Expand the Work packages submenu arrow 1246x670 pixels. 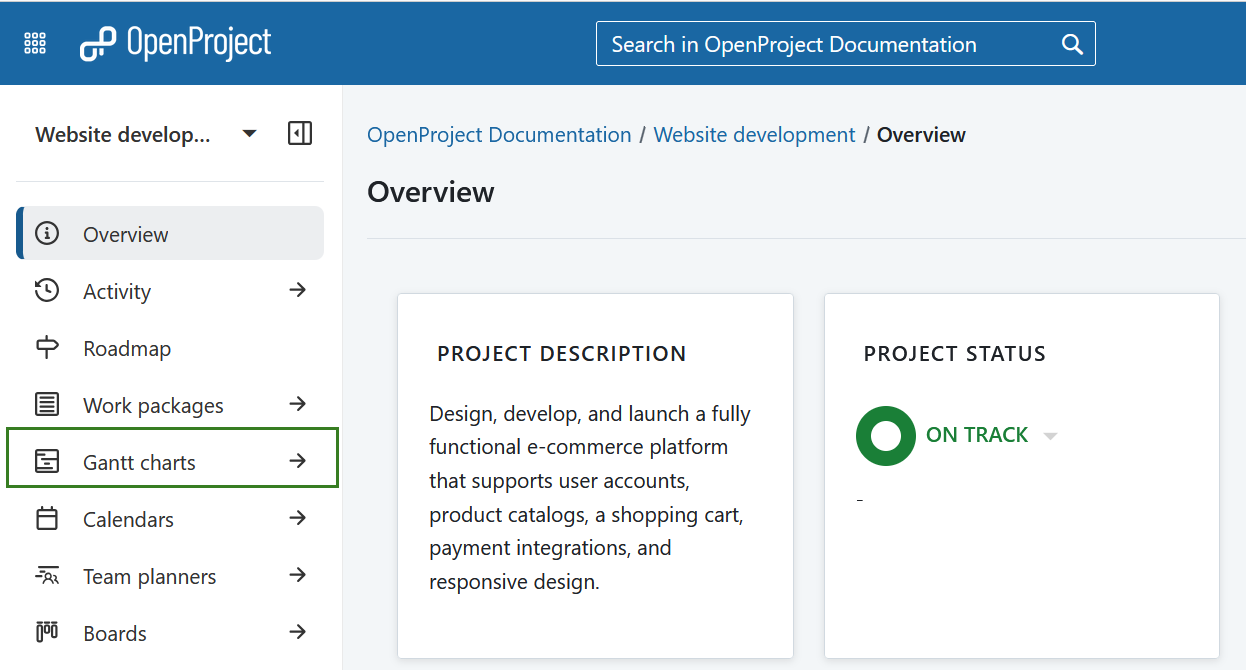[x=297, y=404]
